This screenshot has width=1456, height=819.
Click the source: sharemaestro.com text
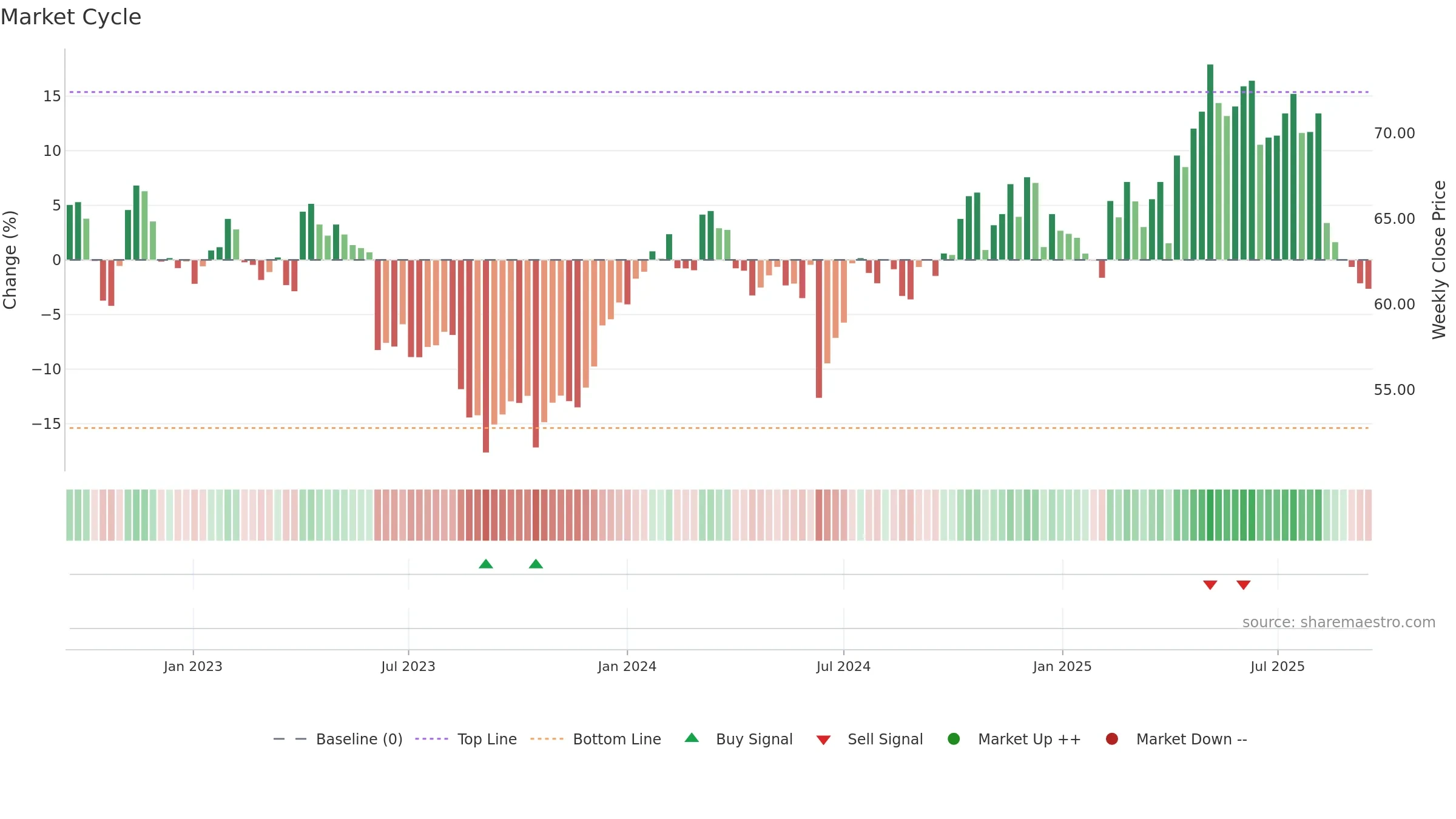click(x=1339, y=622)
